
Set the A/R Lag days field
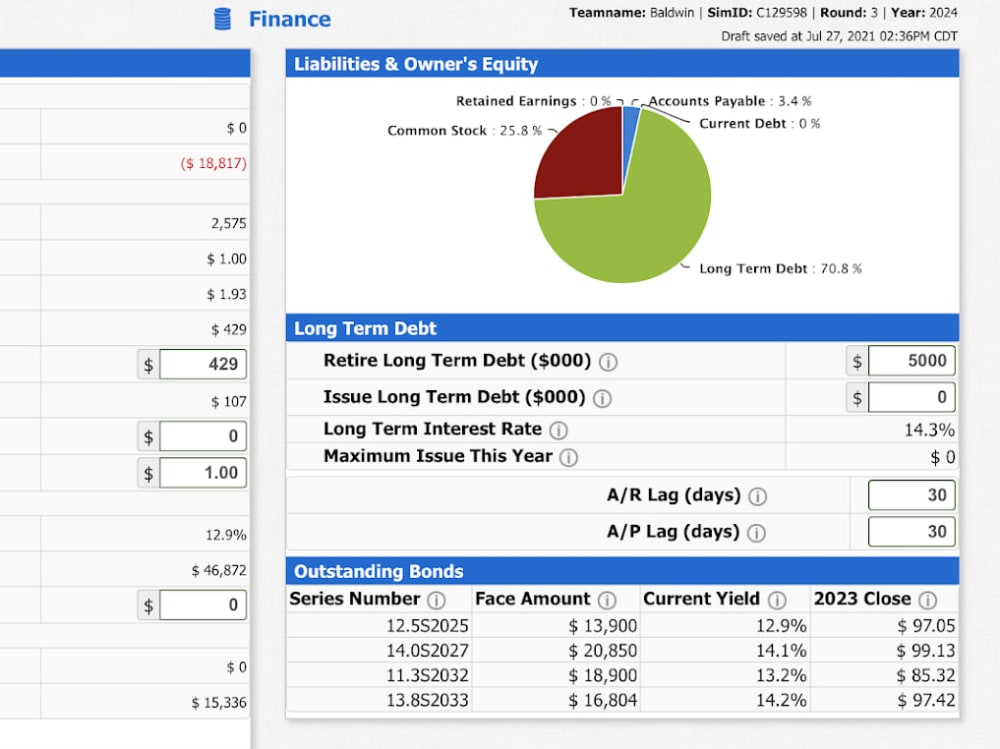click(x=911, y=495)
